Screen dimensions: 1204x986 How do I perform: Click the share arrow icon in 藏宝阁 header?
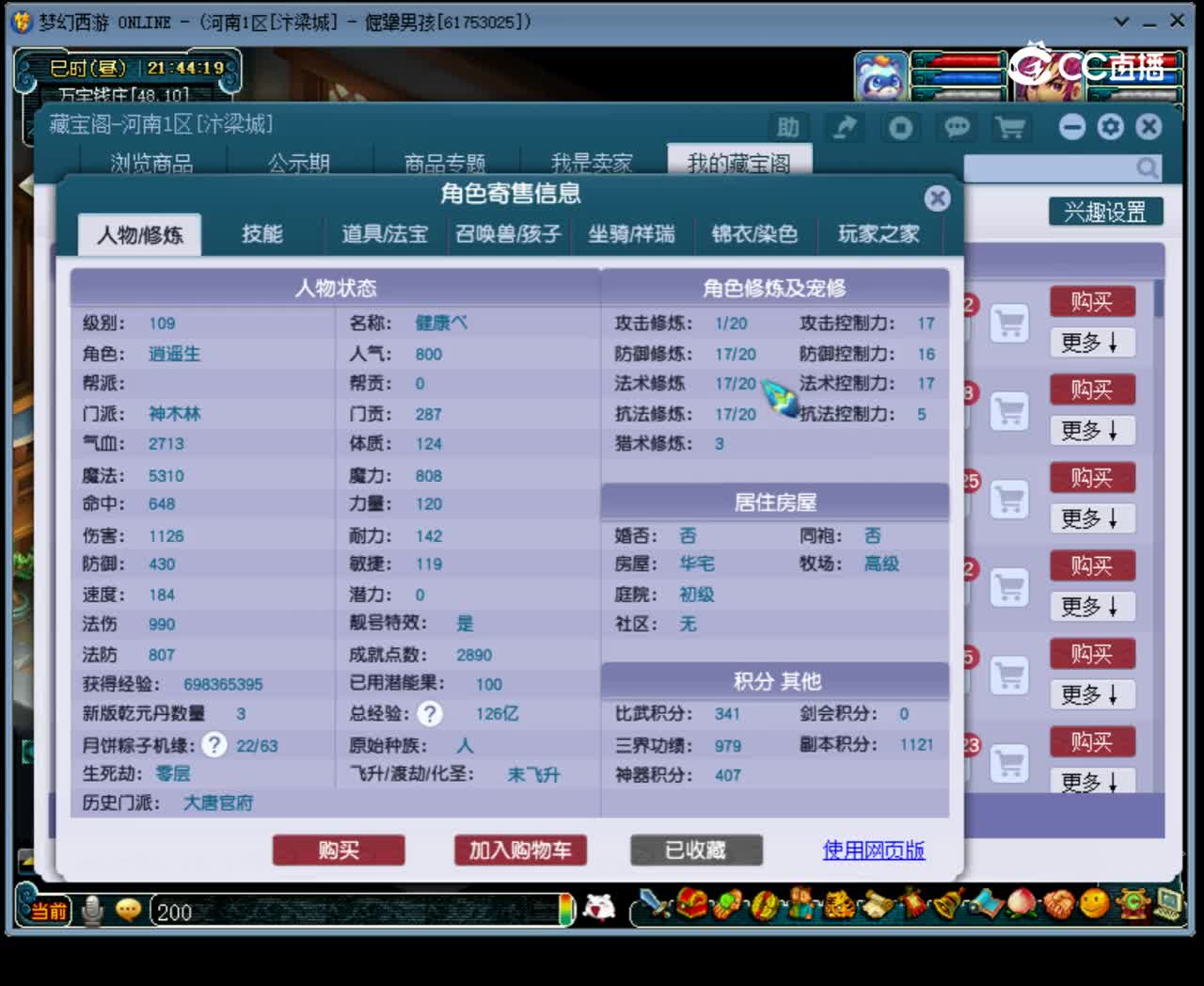(845, 127)
